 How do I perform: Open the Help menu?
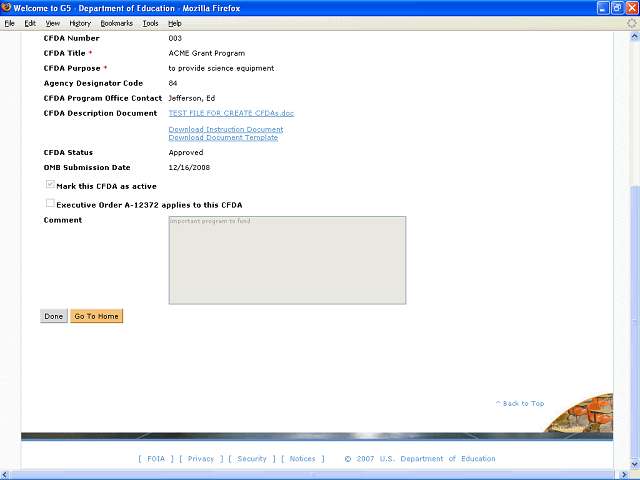pos(175,23)
